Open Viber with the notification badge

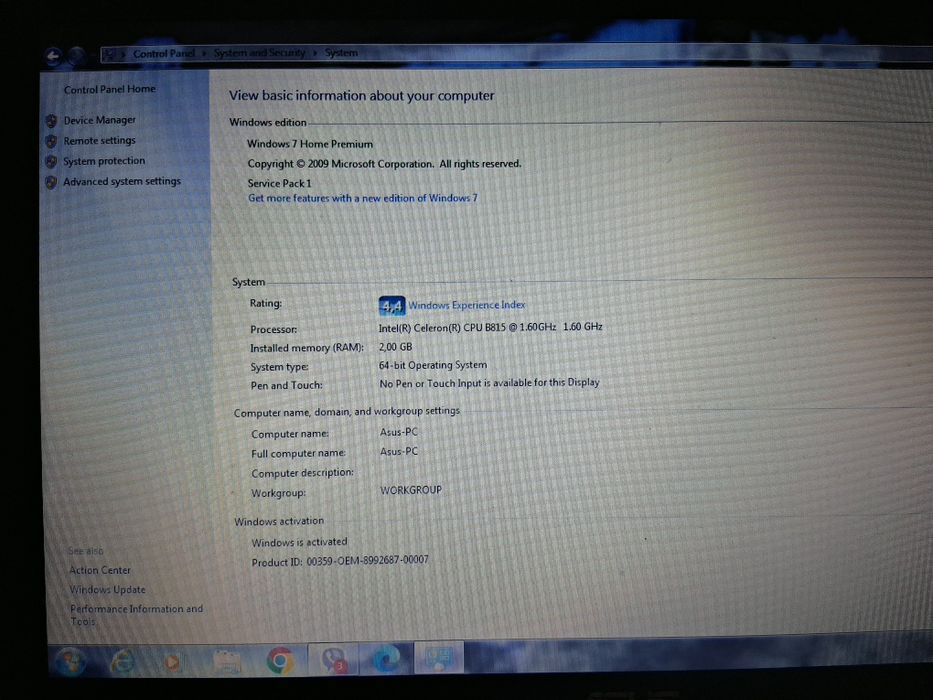pyautogui.click(x=333, y=660)
